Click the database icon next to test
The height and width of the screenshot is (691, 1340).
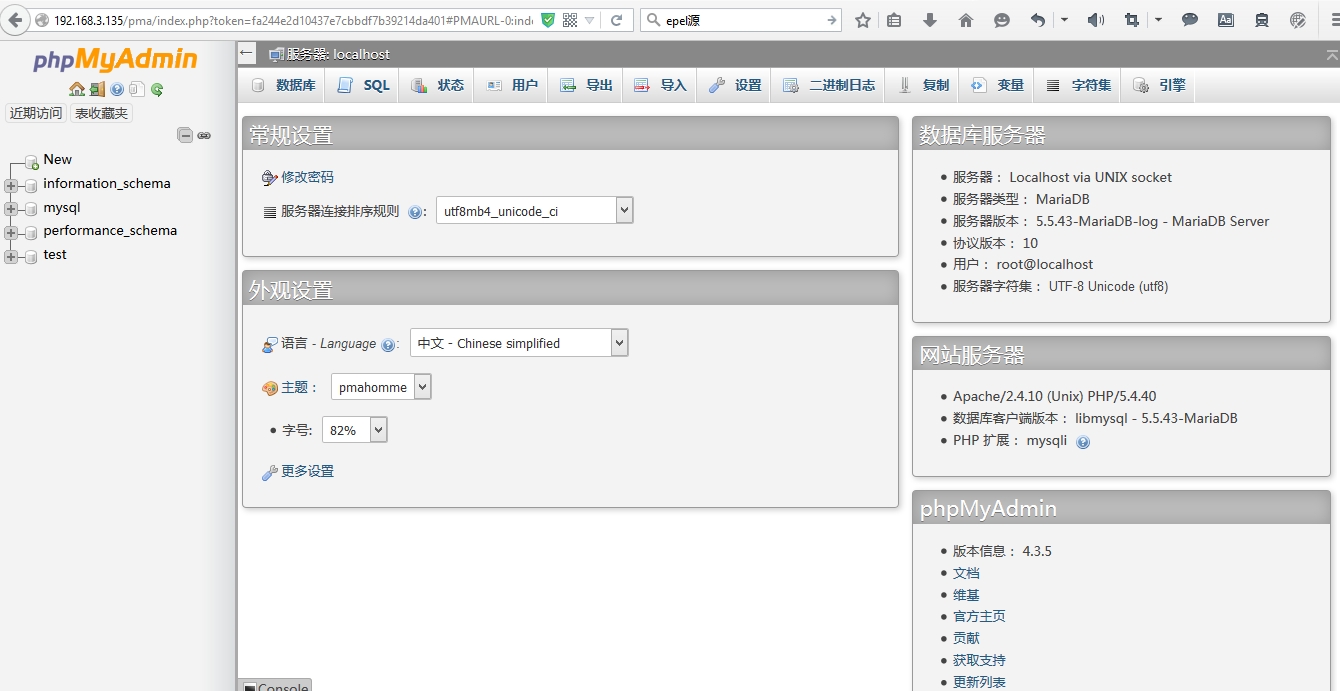[x=32, y=256]
